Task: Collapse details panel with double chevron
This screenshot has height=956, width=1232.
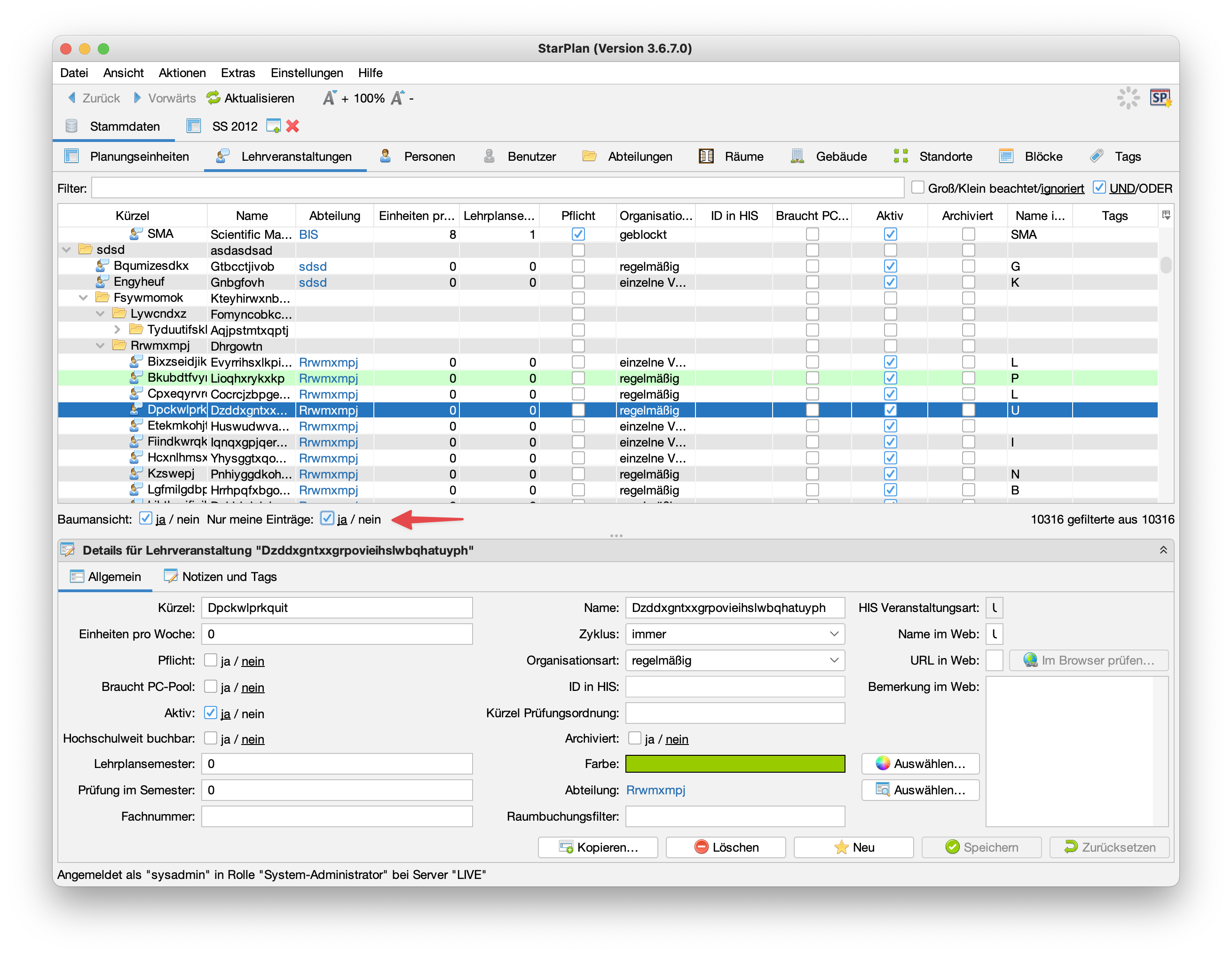Action: tap(1162, 550)
